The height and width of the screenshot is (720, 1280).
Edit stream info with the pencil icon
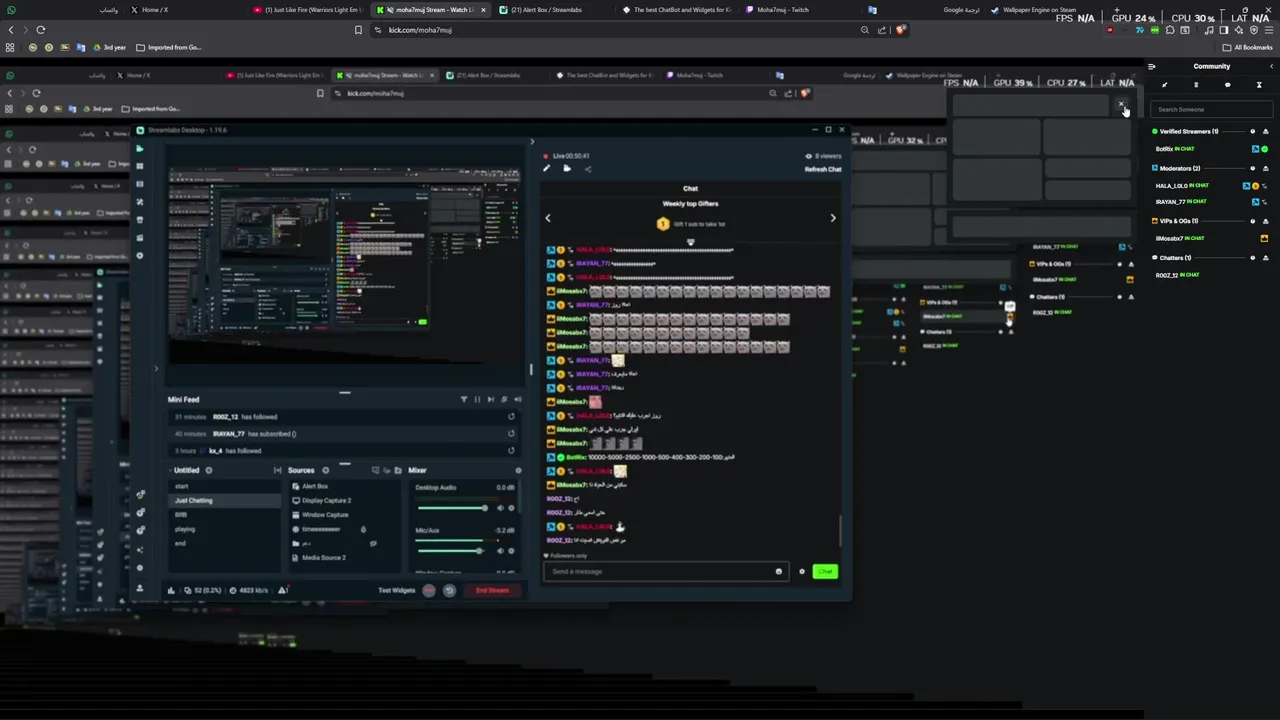point(547,169)
